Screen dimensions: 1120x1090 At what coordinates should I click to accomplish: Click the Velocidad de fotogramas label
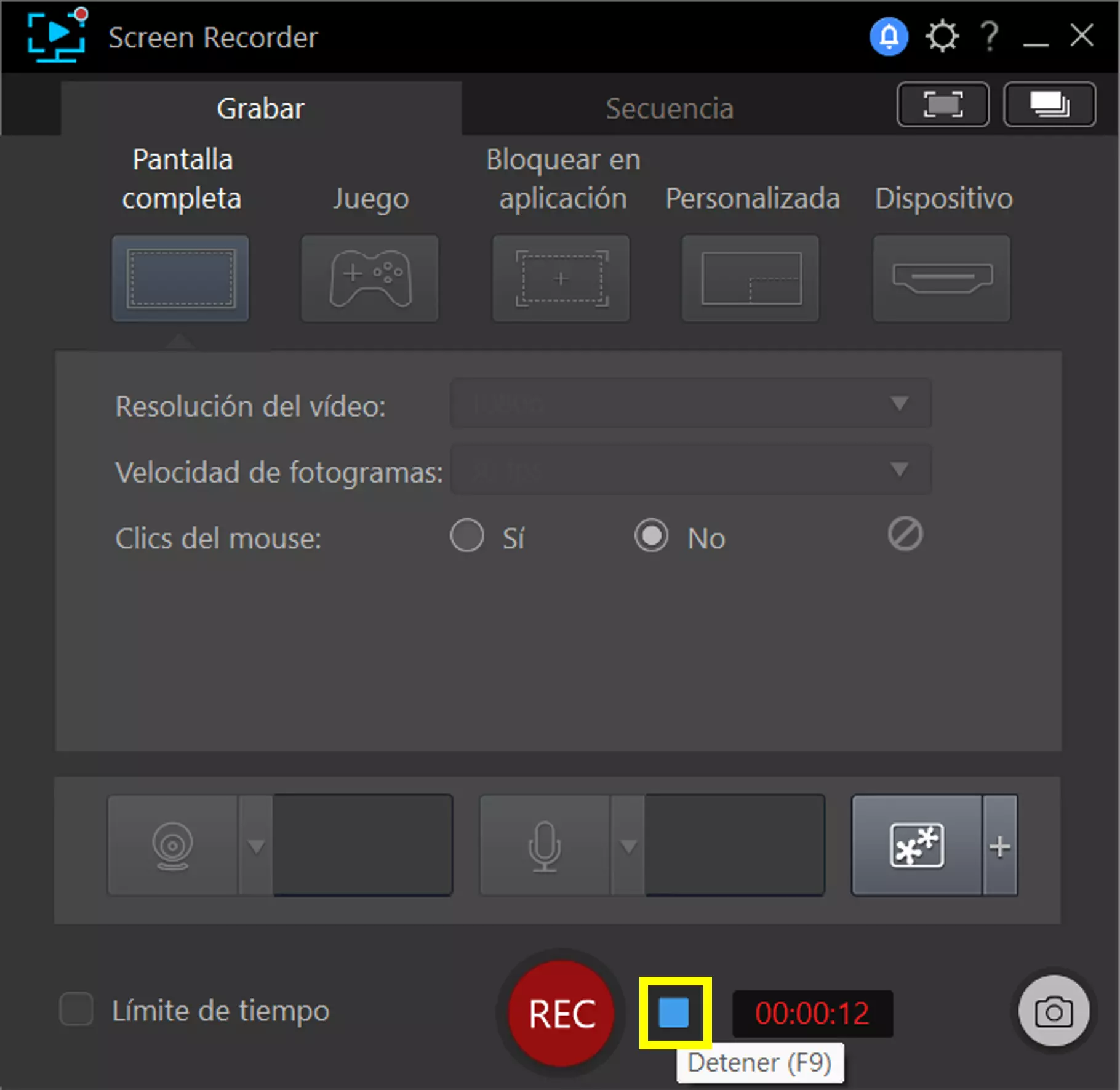(x=279, y=473)
